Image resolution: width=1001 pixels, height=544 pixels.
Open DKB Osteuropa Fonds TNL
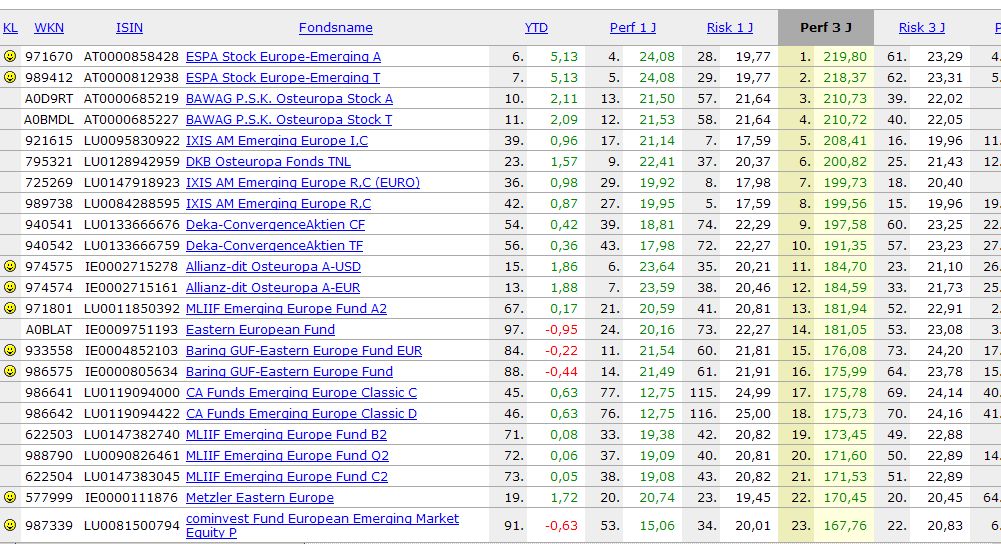(x=268, y=162)
